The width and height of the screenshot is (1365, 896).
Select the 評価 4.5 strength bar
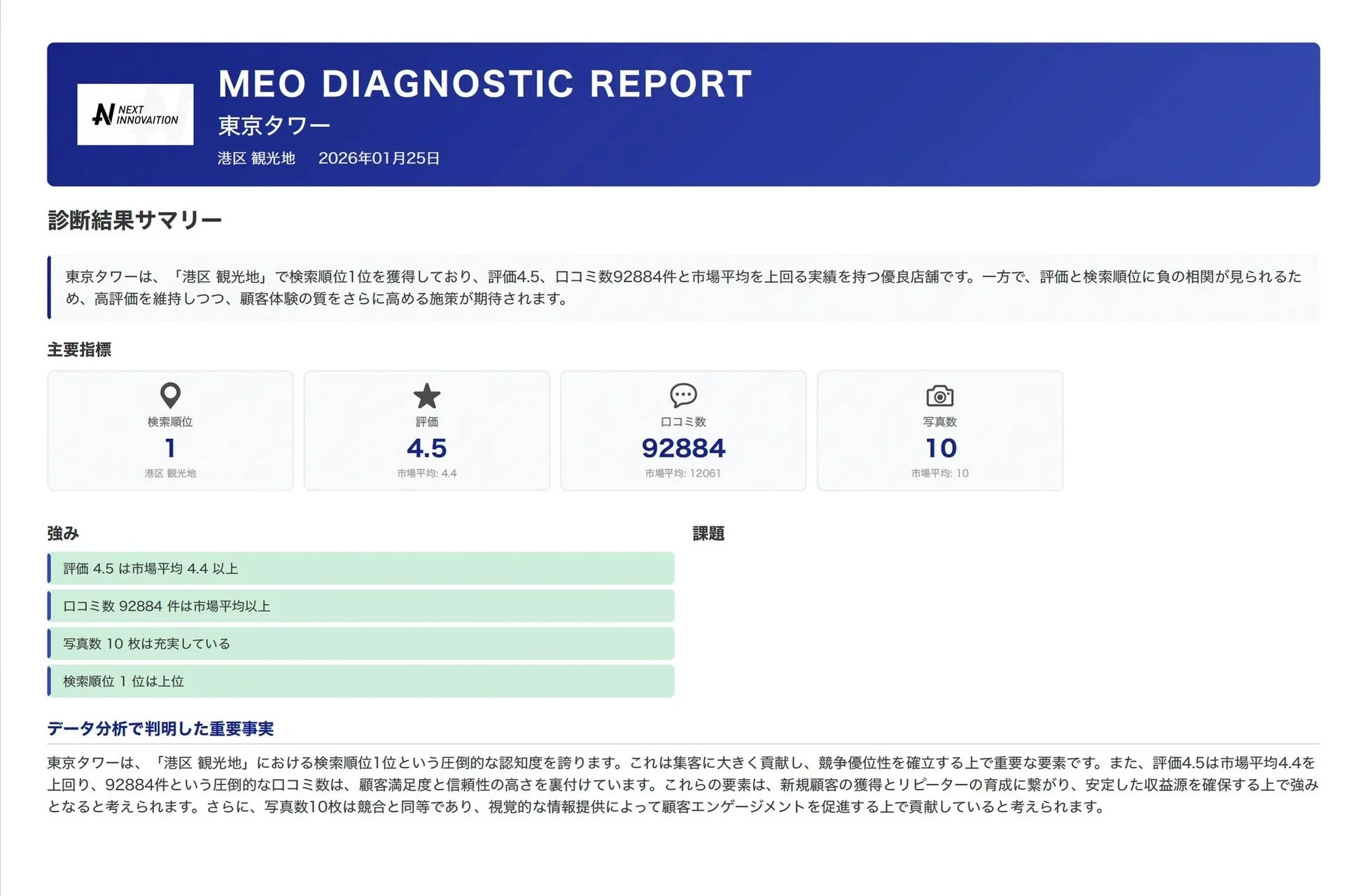(x=360, y=568)
